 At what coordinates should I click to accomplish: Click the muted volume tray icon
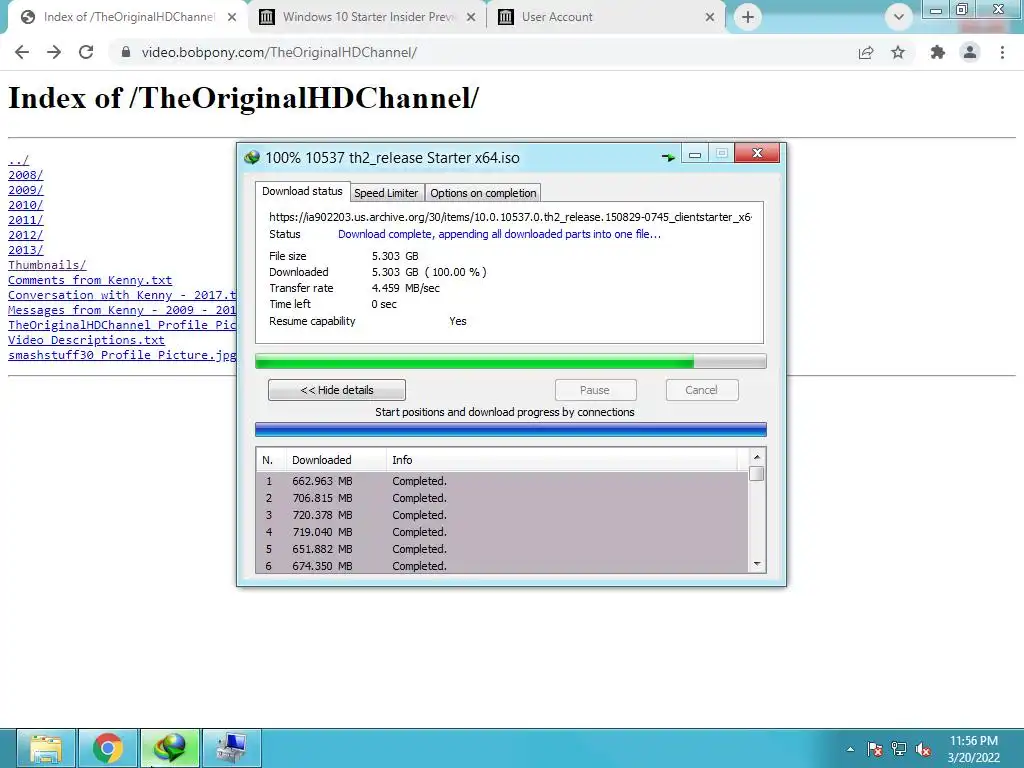[x=923, y=749]
